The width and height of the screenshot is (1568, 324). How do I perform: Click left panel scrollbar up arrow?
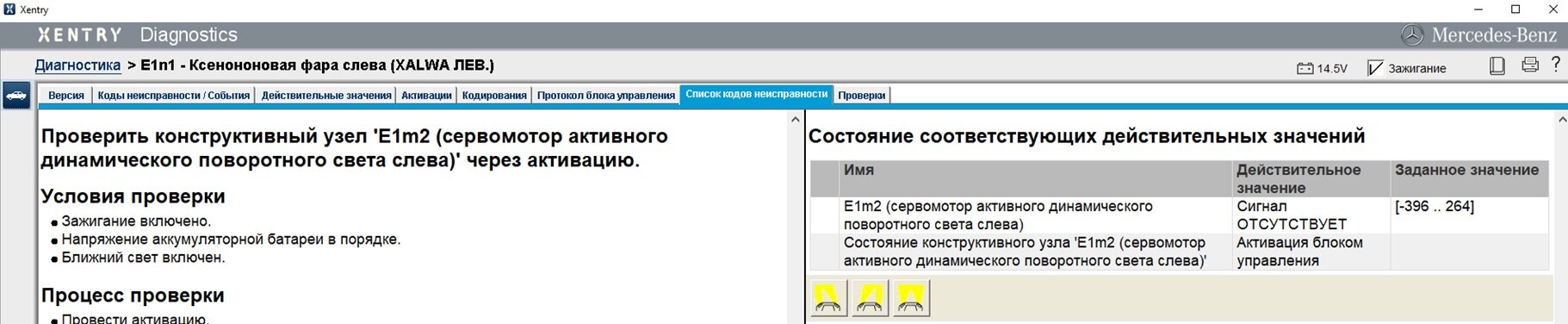pos(796,120)
